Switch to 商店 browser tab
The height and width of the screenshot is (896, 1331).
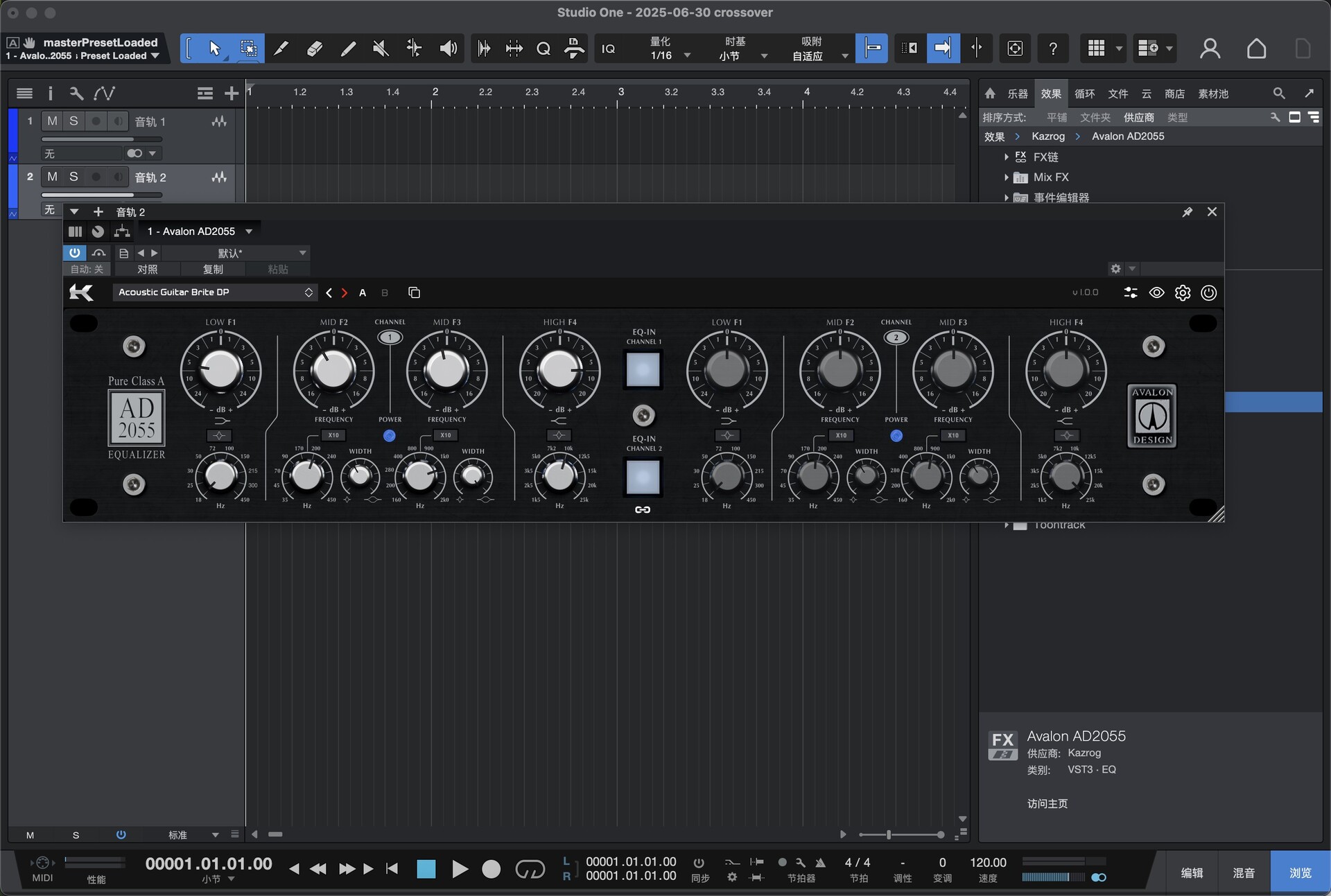point(1174,94)
